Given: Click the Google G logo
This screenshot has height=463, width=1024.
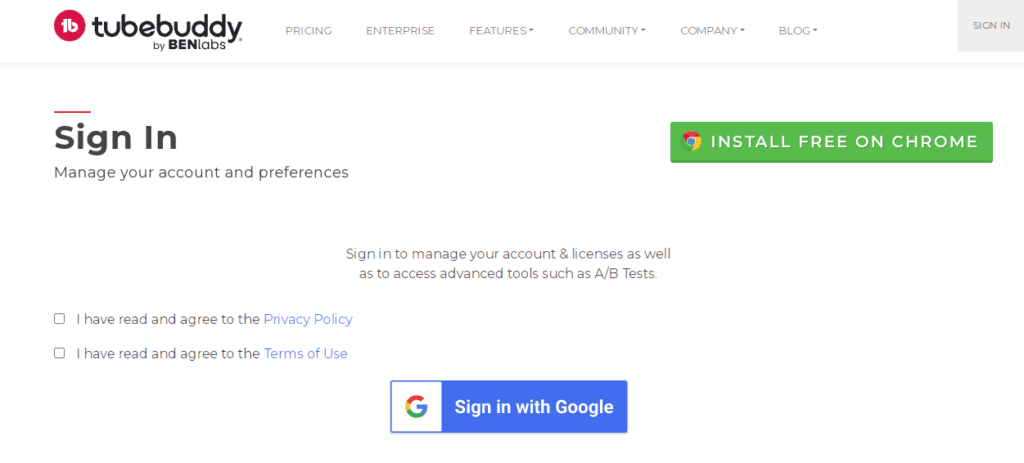Looking at the screenshot, I should (x=416, y=407).
